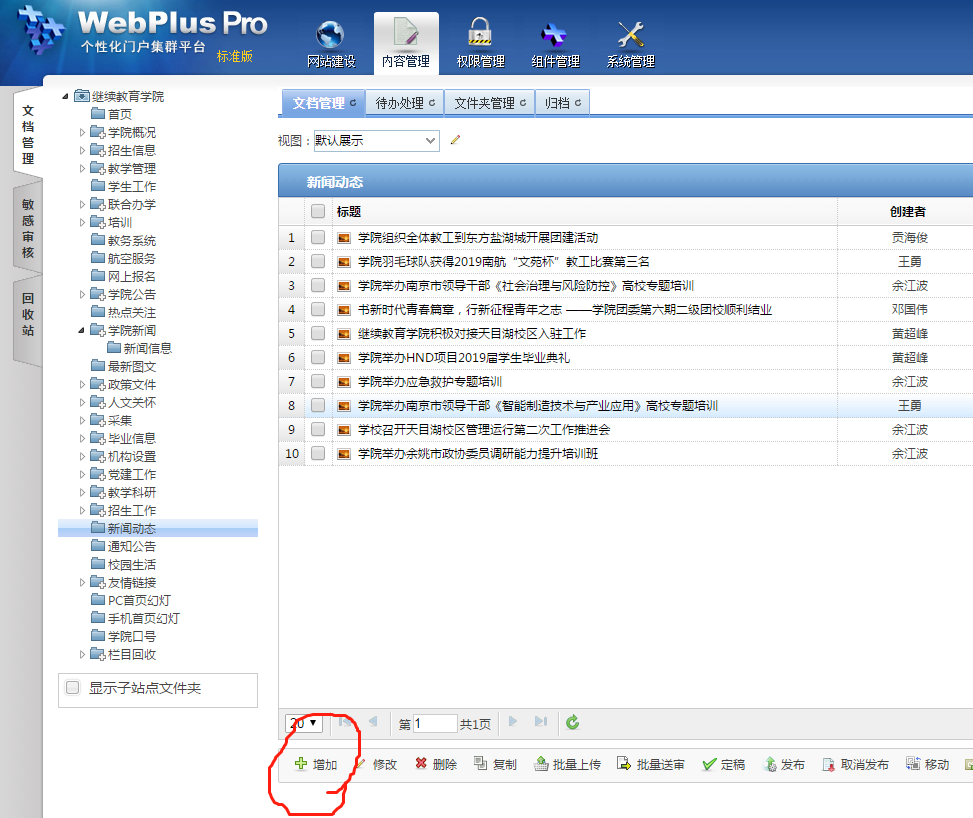Click the green refresh icon in pager

pos(572,722)
